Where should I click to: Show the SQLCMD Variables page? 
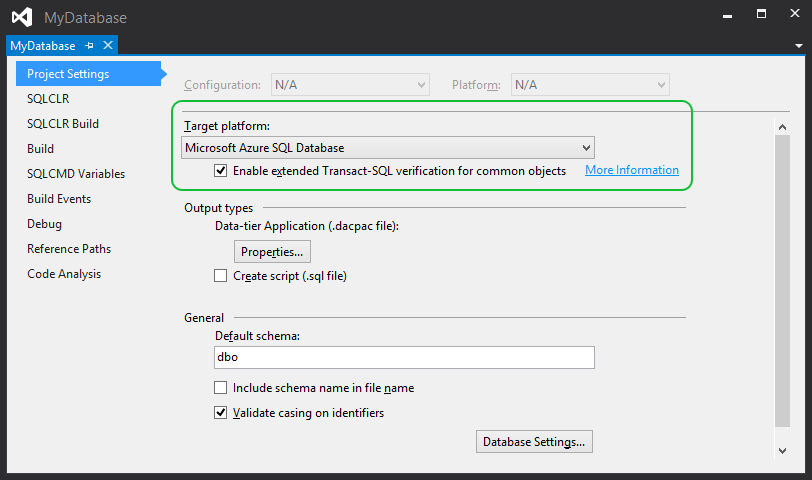[x=76, y=173]
